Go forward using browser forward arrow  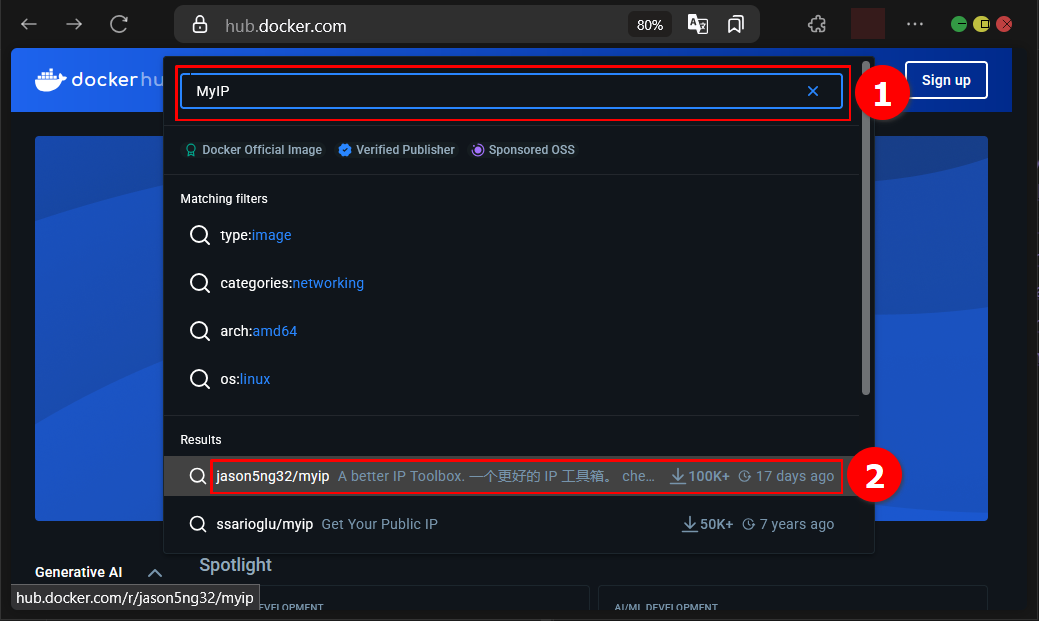coord(74,25)
